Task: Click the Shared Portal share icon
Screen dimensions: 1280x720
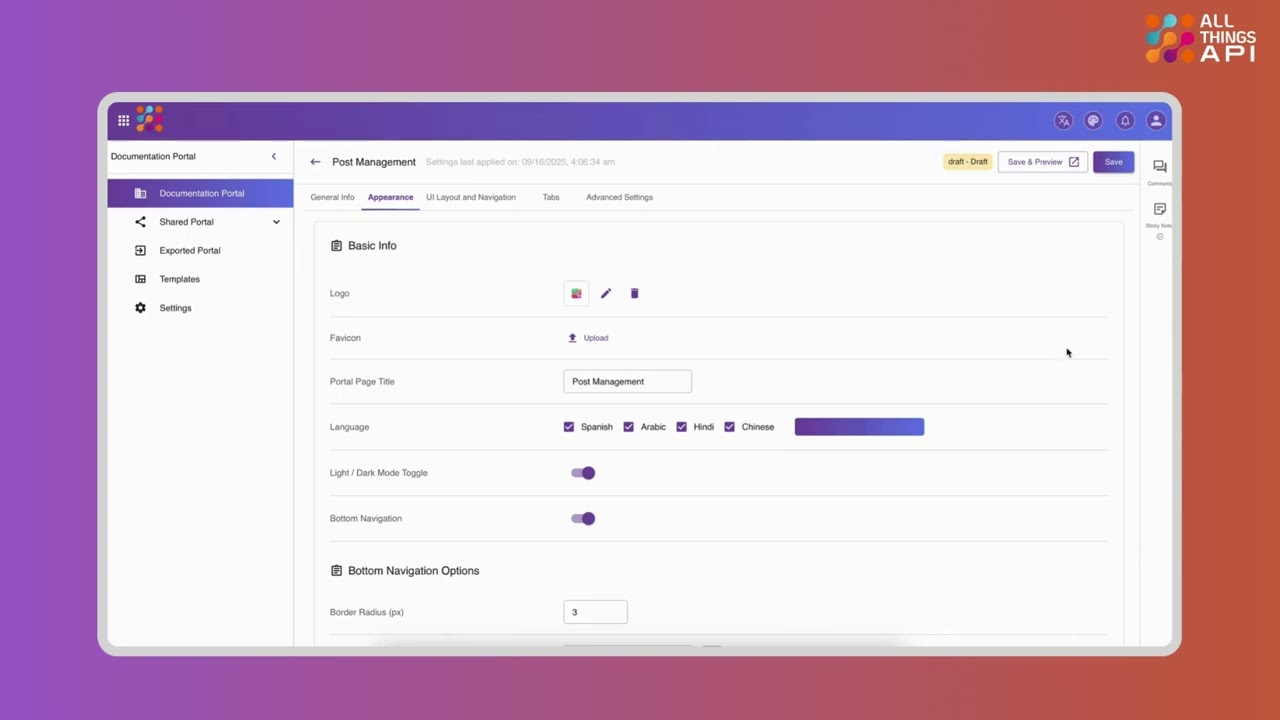Action: [140, 222]
